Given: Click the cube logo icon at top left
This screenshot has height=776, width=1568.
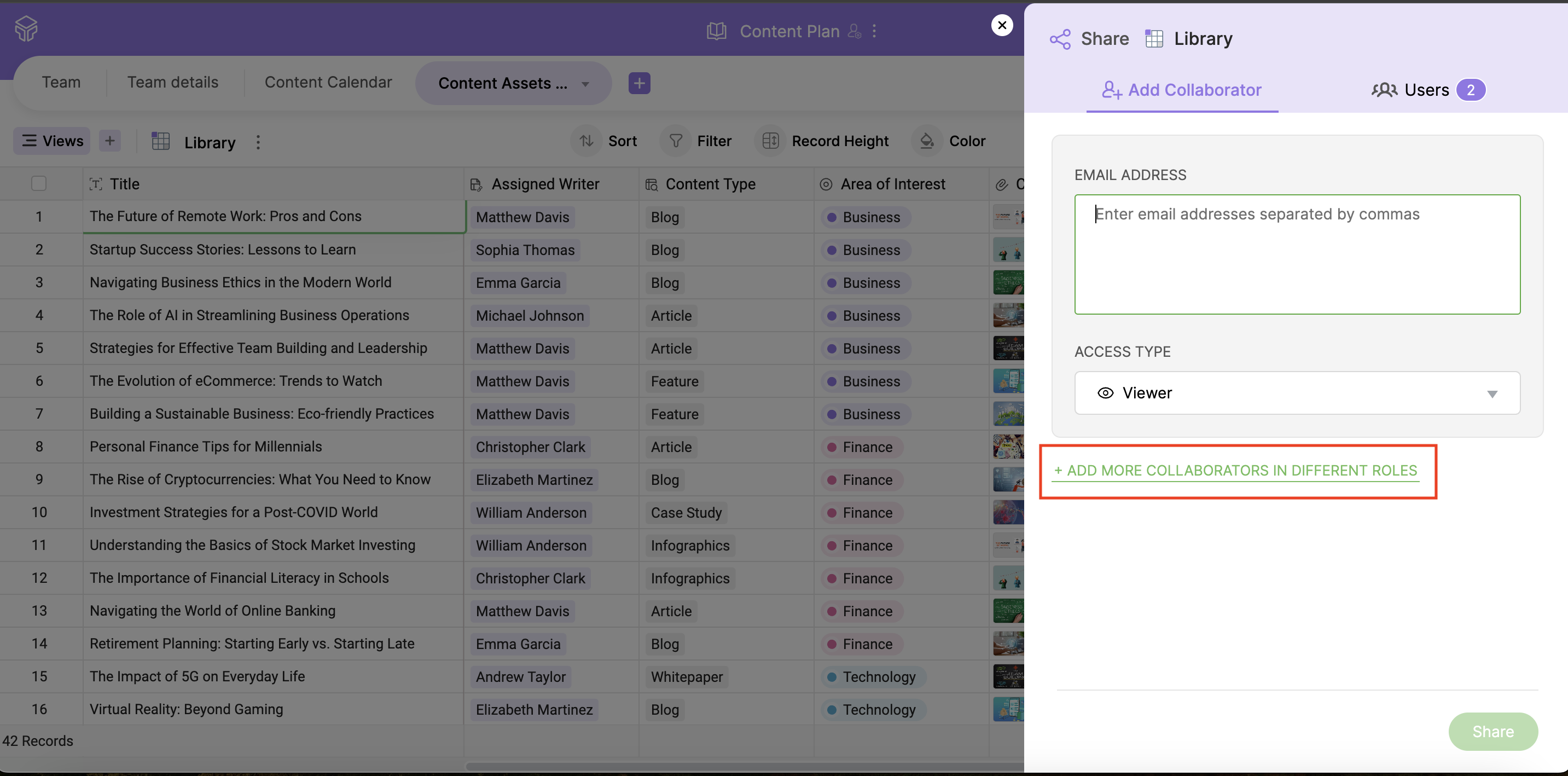Looking at the screenshot, I should (26, 28).
